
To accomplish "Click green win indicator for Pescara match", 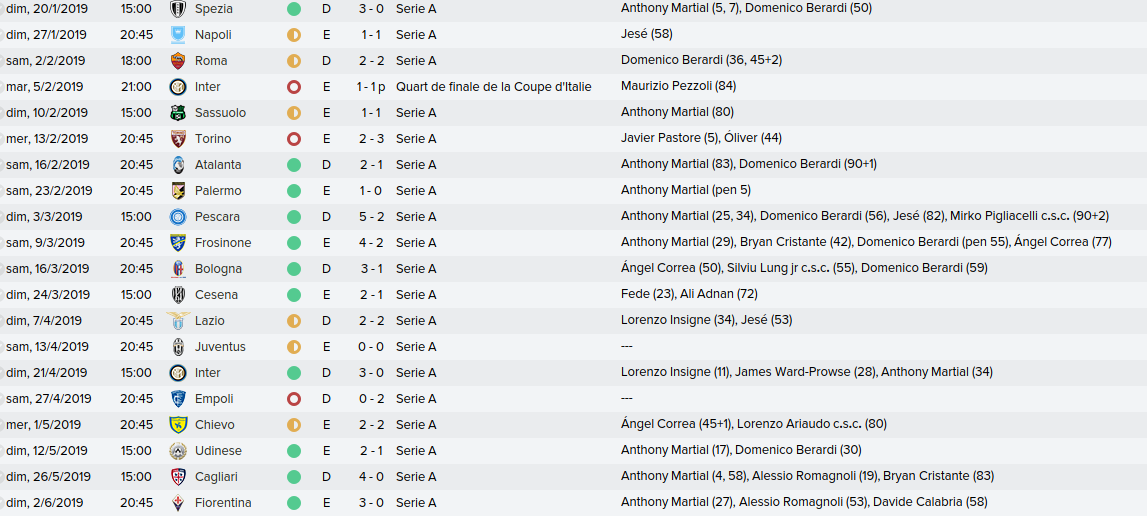I will click(x=294, y=217).
